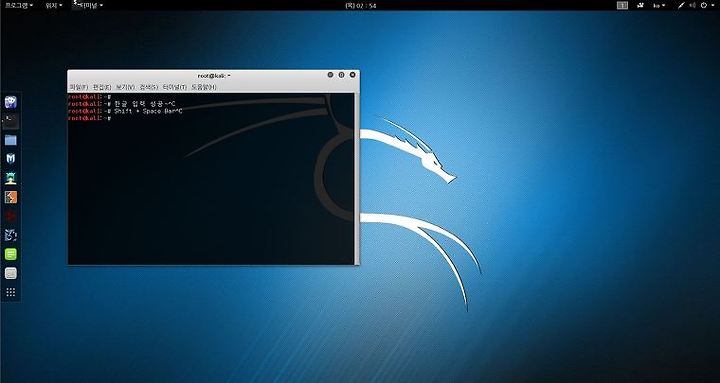This screenshot has width=720, height=383.
Task: Close the root@kali terminal window
Action: pos(352,75)
